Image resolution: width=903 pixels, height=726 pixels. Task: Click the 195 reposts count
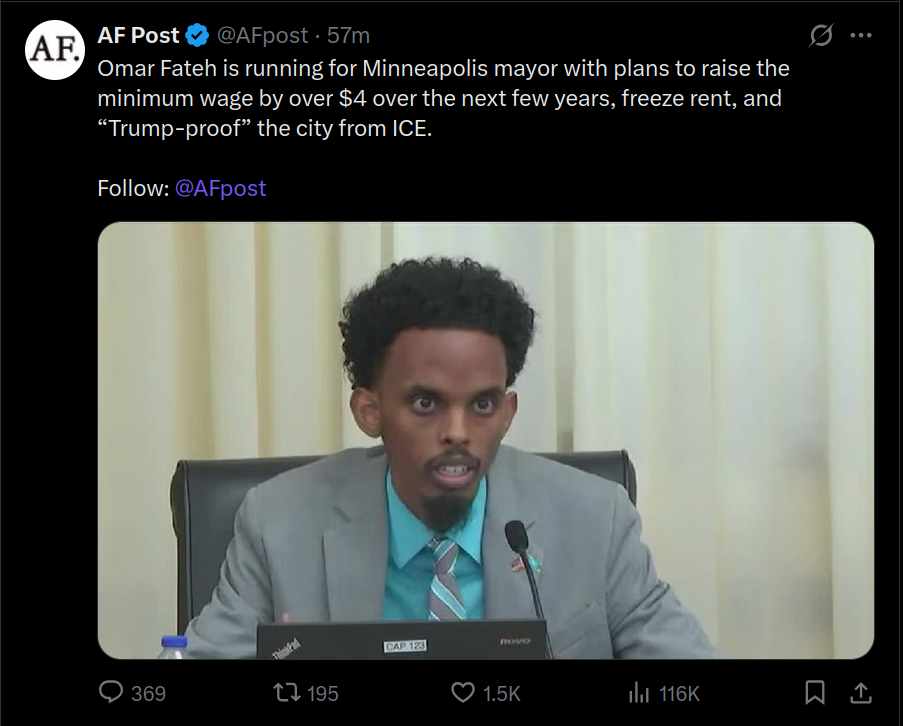(x=322, y=693)
